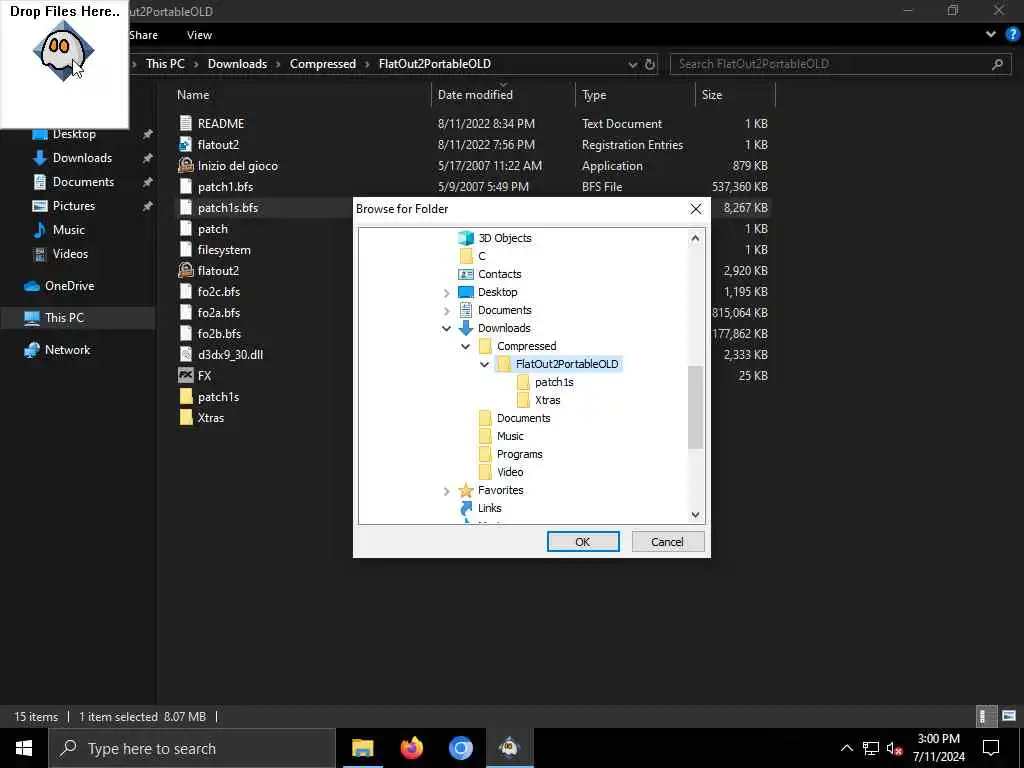The width and height of the screenshot is (1024, 768).
Task: Switch to large icons view in status bar
Action: tap(1008, 716)
